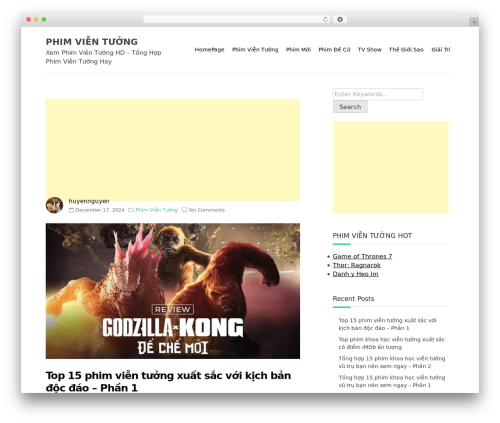This screenshot has height=423, width=500.
Task: Open Thế Giới Sao menu item
Action: (406, 50)
